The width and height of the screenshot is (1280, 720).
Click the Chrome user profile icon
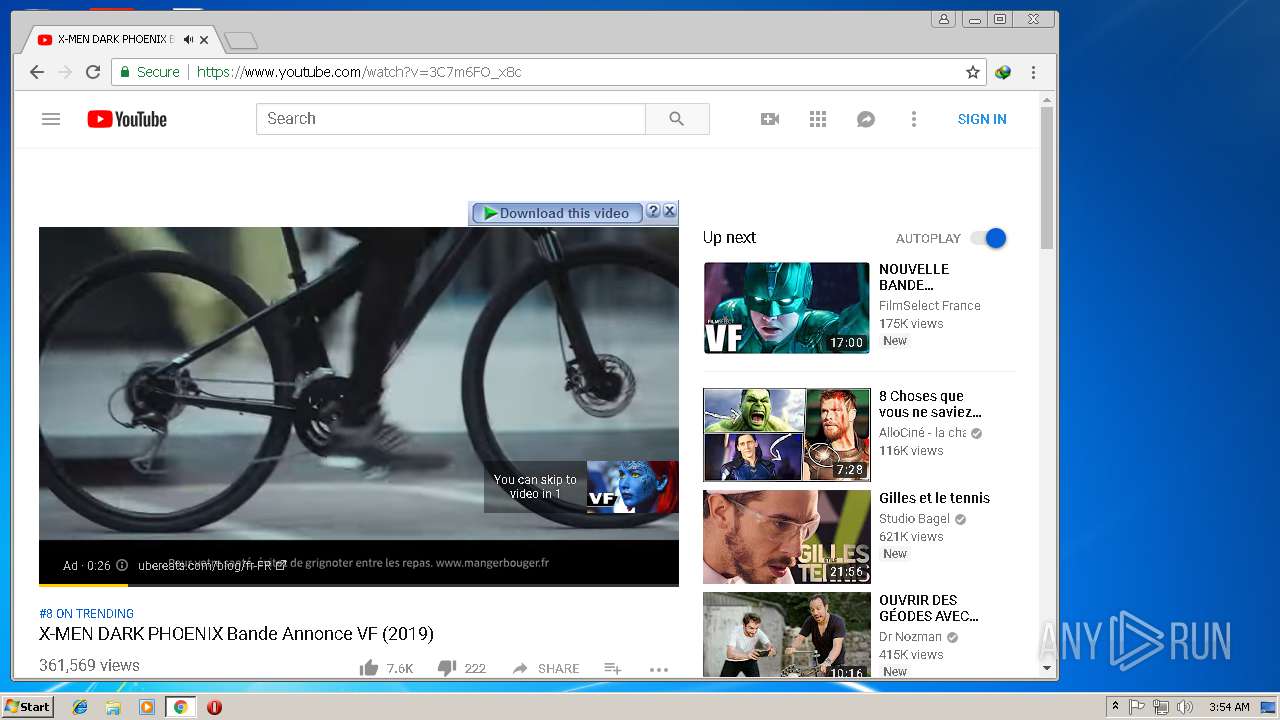pos(943,19)
